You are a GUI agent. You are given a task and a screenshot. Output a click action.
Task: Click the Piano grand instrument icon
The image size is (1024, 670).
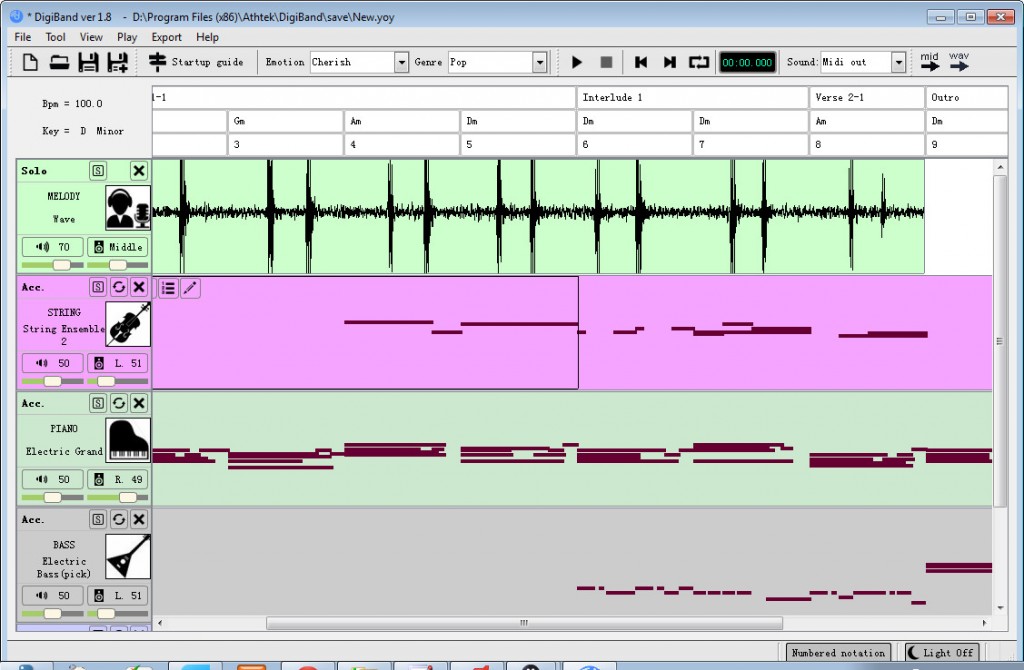127,440
